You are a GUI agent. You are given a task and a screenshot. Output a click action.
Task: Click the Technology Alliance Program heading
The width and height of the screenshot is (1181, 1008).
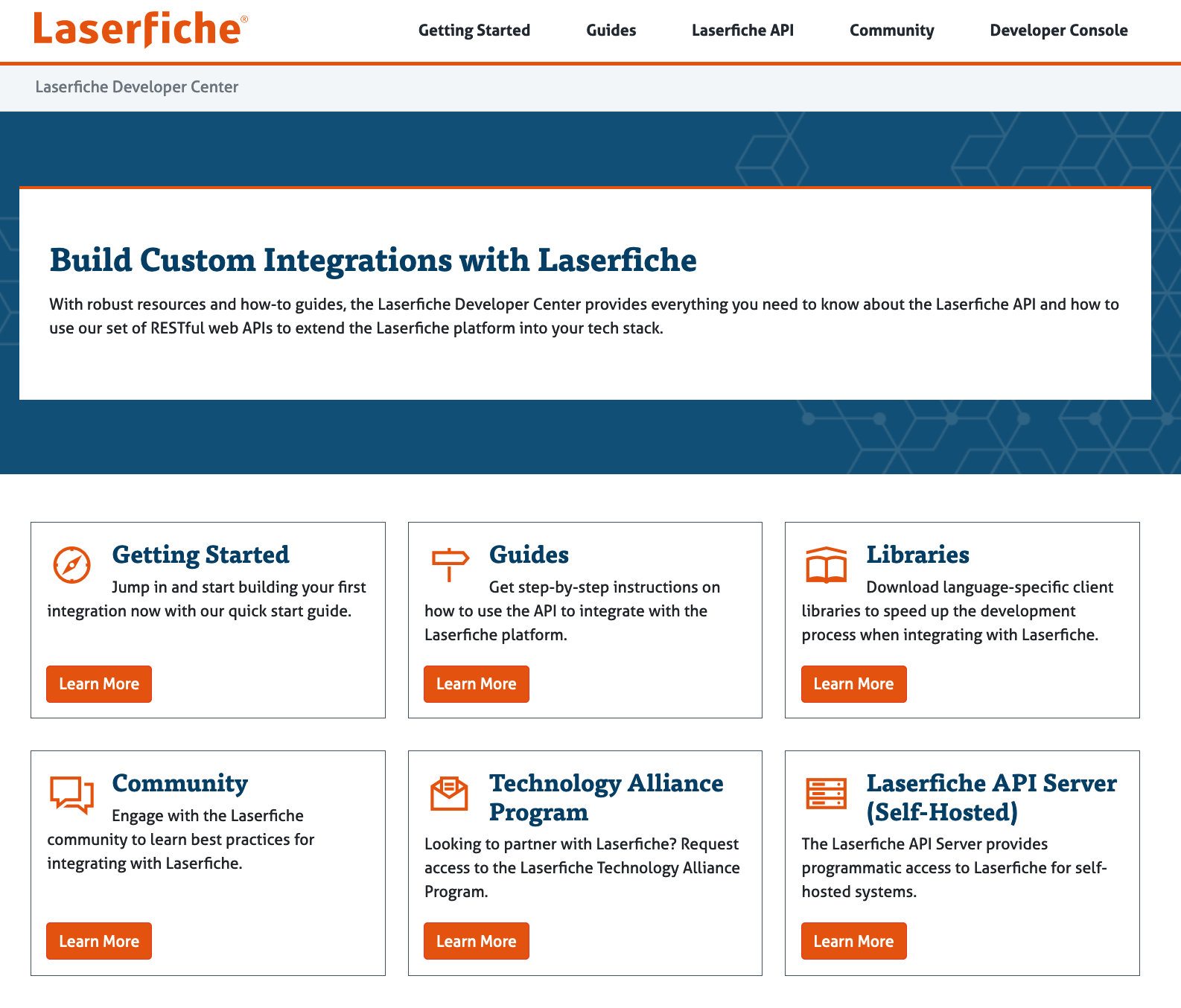[x=606, y=798]
